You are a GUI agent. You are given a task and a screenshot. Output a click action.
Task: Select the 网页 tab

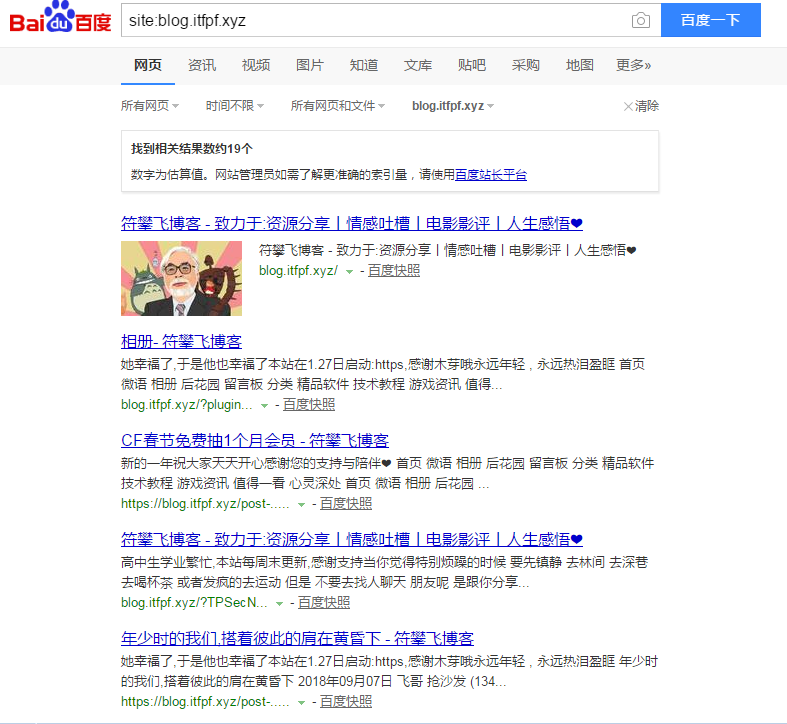tap(148, 65)
